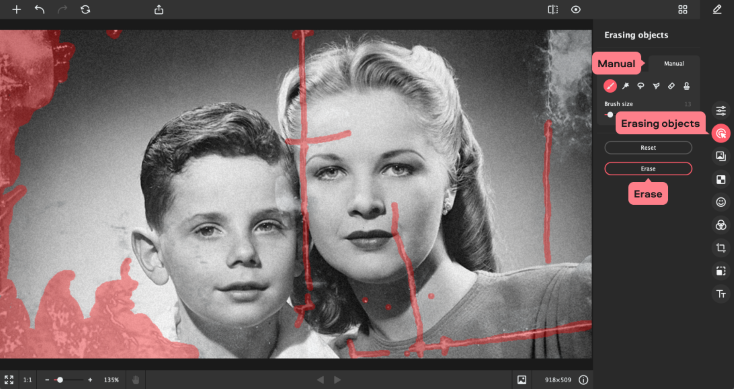Image resolution: width=734 pixels, height=389 pixels.
Task: Select the magic wand tool
Action: coord(625,86)
